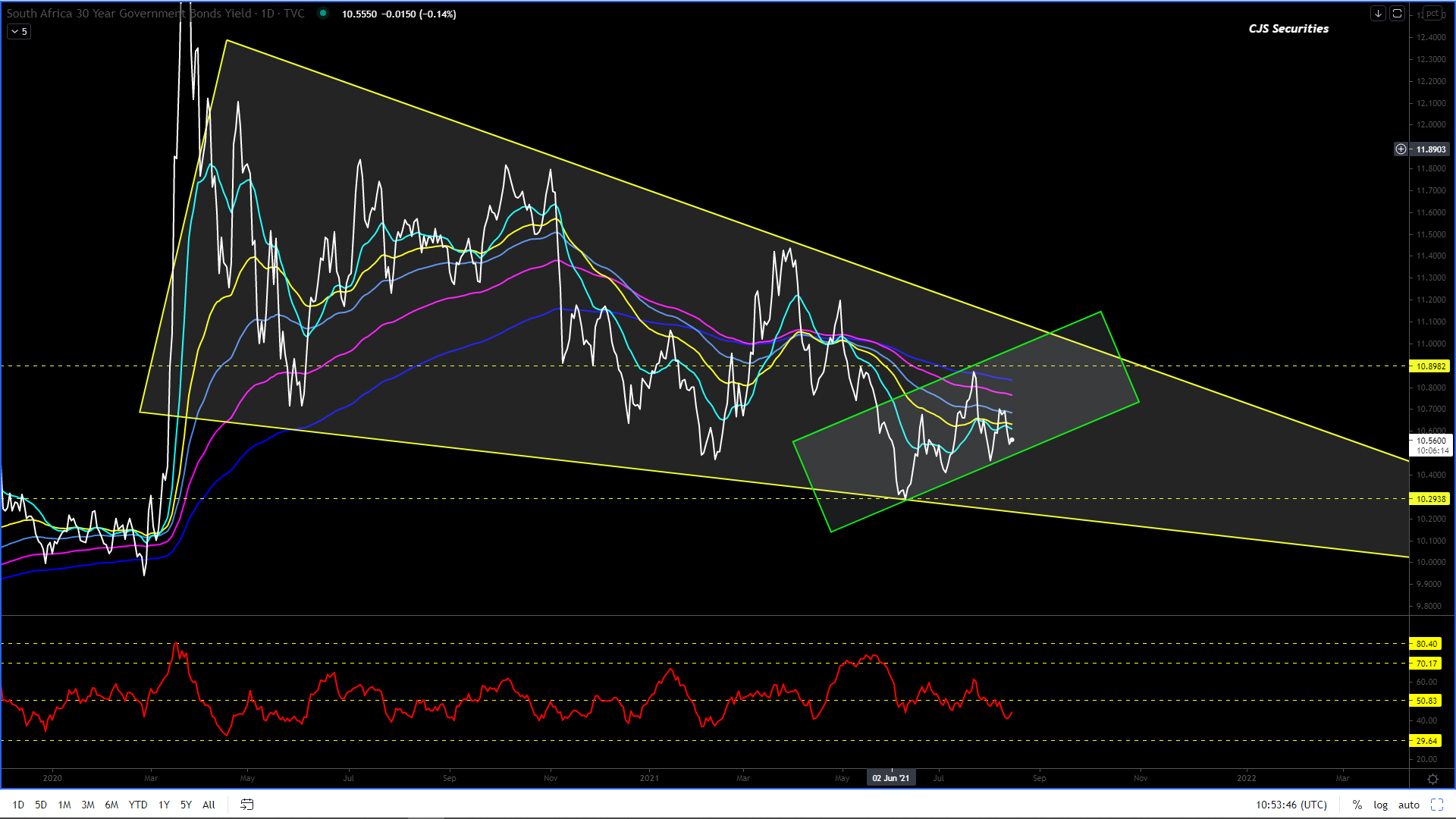
Task: Switch to the 5Y date range
Action: tap(186, 805)
